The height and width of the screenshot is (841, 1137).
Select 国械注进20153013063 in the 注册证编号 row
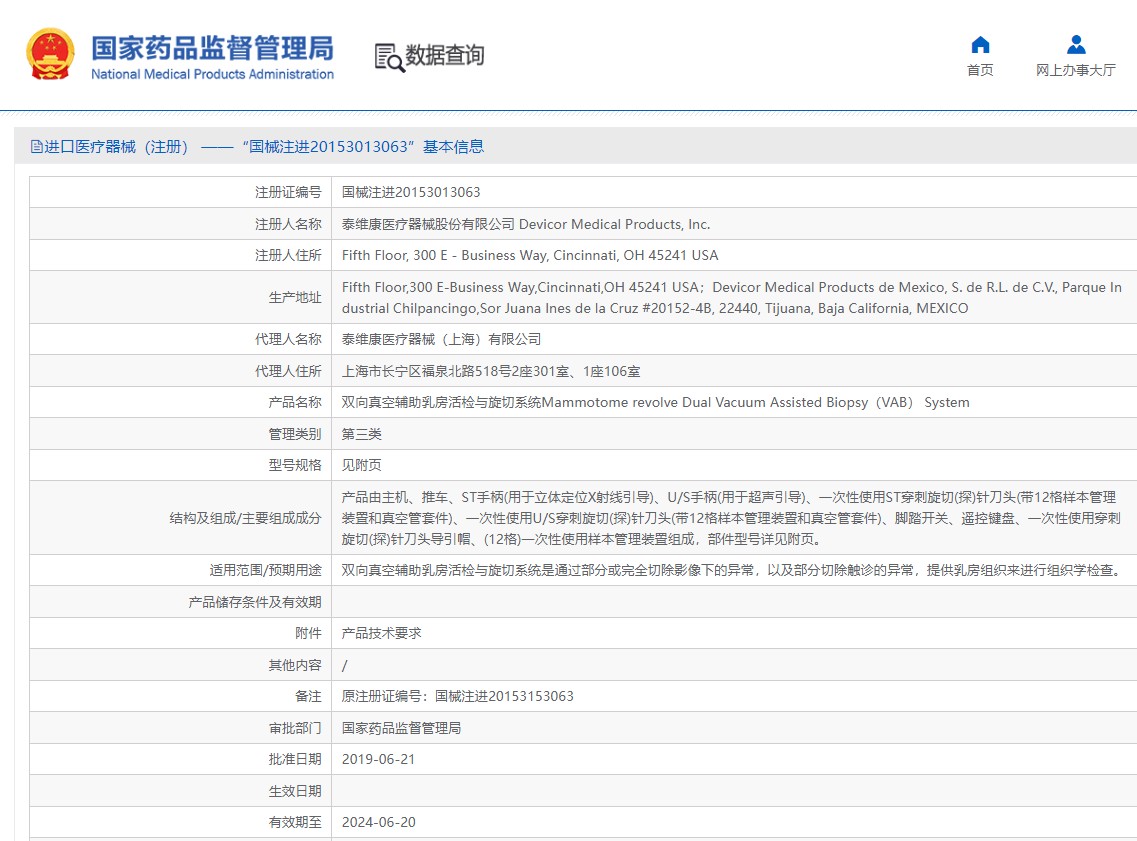point(411,192)
